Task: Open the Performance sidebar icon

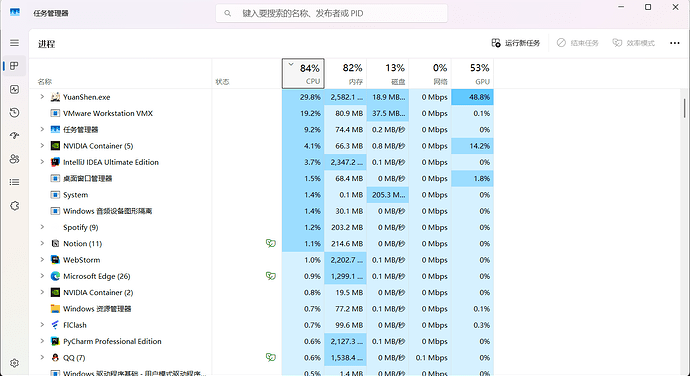Action: point(15,89)
